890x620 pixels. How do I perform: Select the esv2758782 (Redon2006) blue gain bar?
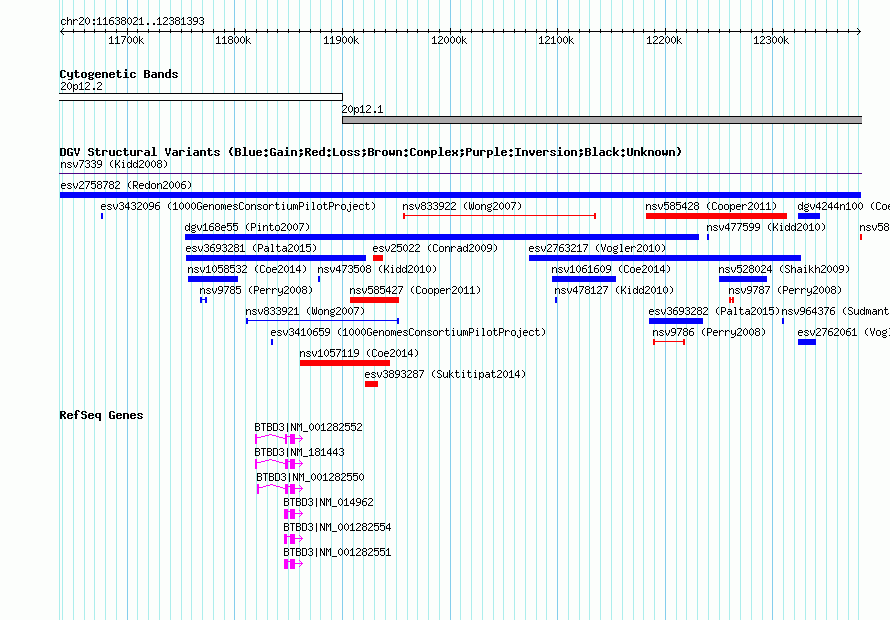click(x=460, y=195)
